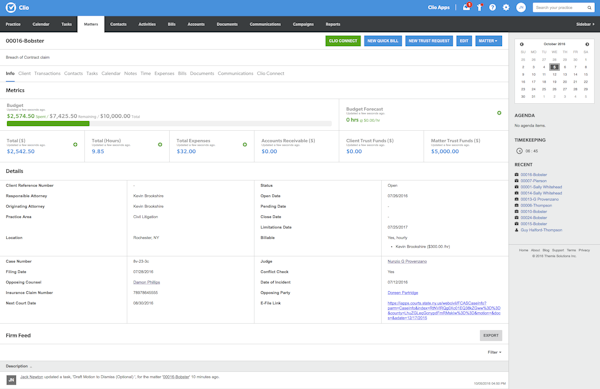The width and height of the screenshot is (600, 389).
Task: Go to the next month in the mini calendar
Action: point(587,44)
